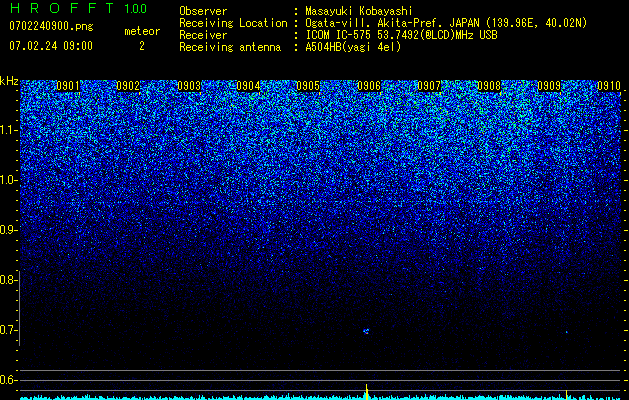Click the 0904 time marker

pyautogui.click(x=248, y=86)
